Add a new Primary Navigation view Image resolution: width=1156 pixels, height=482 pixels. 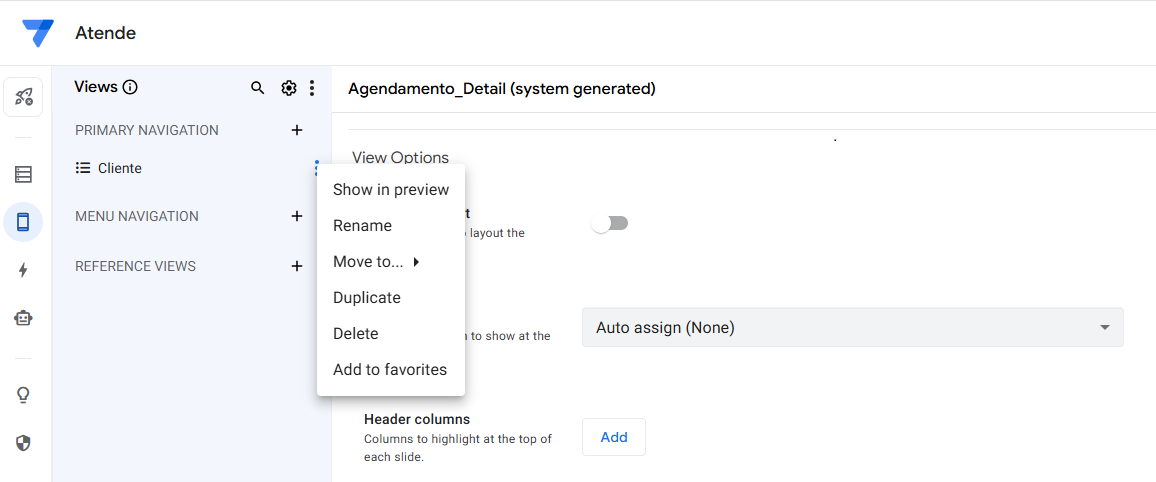tap(296, 130)
